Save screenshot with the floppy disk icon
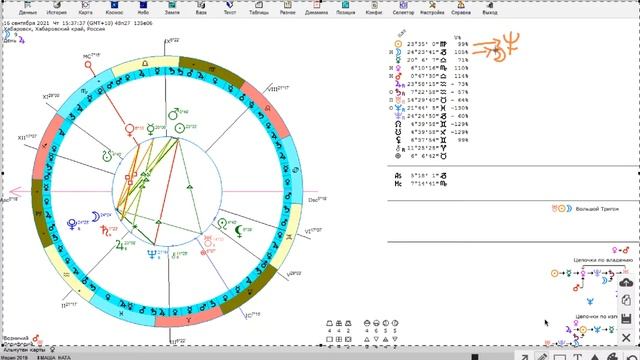The width and height of the screenshot is (640, 360). tap(626, 318)
